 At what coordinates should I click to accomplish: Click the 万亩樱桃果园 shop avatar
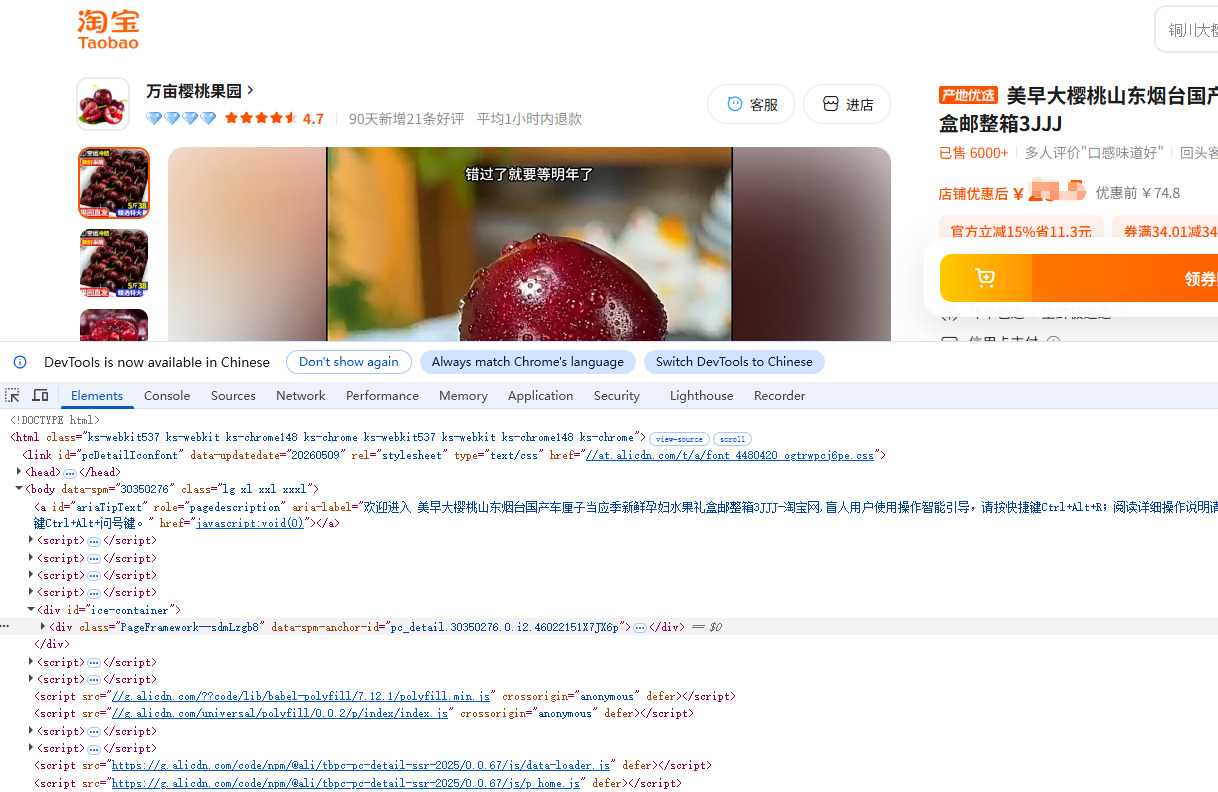pos(103,104)
